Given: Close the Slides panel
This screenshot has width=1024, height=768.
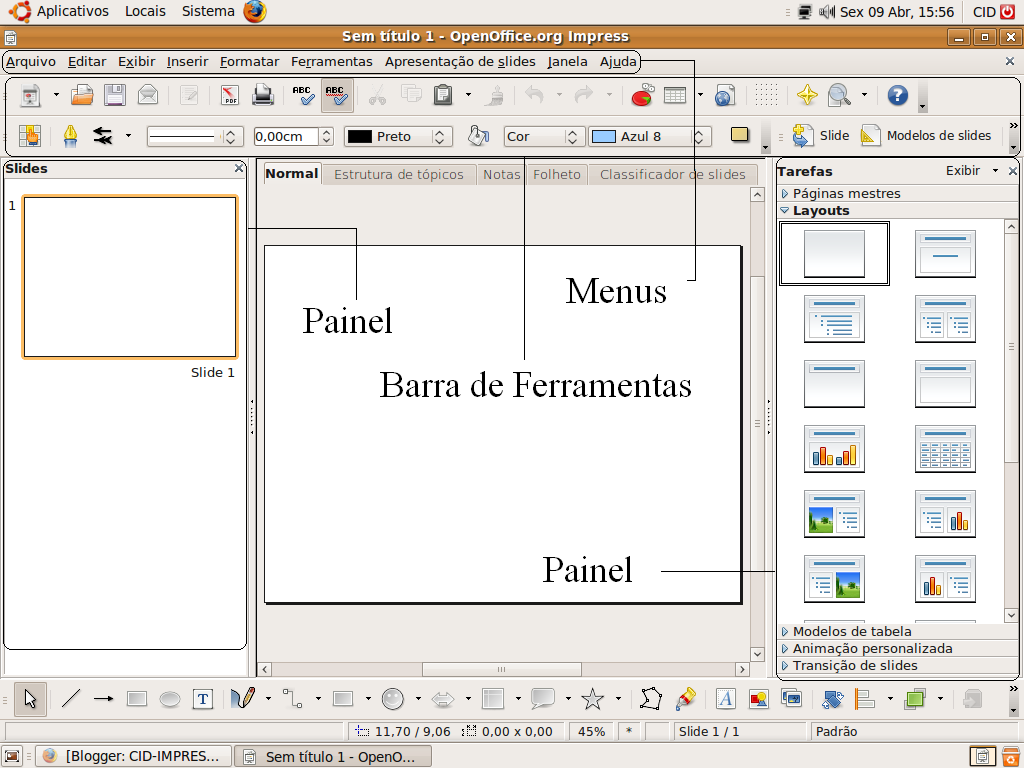Looking at the screenshot, I should tap(239, 168).
